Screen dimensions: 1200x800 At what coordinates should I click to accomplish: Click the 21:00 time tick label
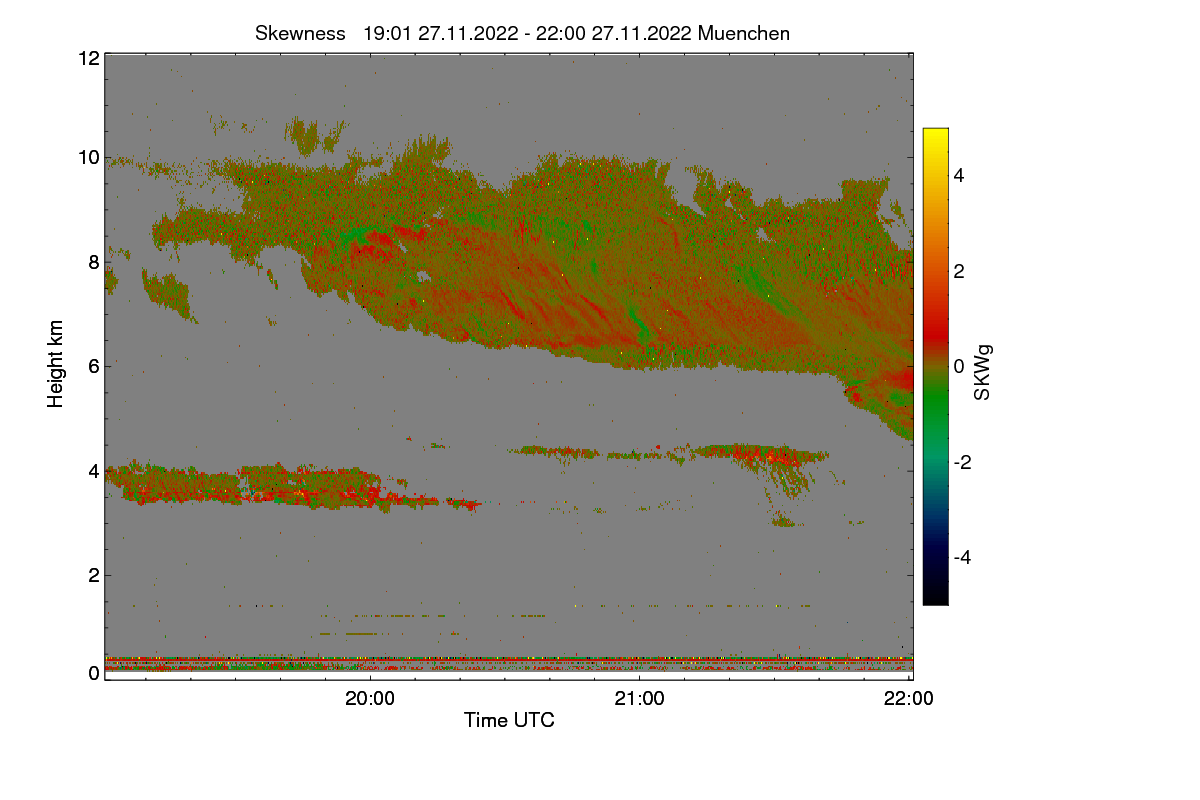click(x=639, y=699)
